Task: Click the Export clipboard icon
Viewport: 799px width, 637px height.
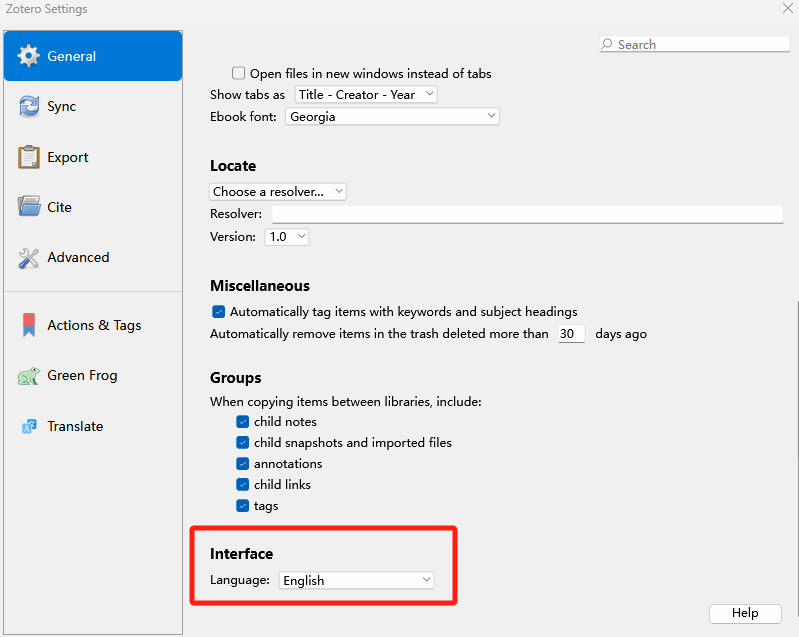Action: 29,157
